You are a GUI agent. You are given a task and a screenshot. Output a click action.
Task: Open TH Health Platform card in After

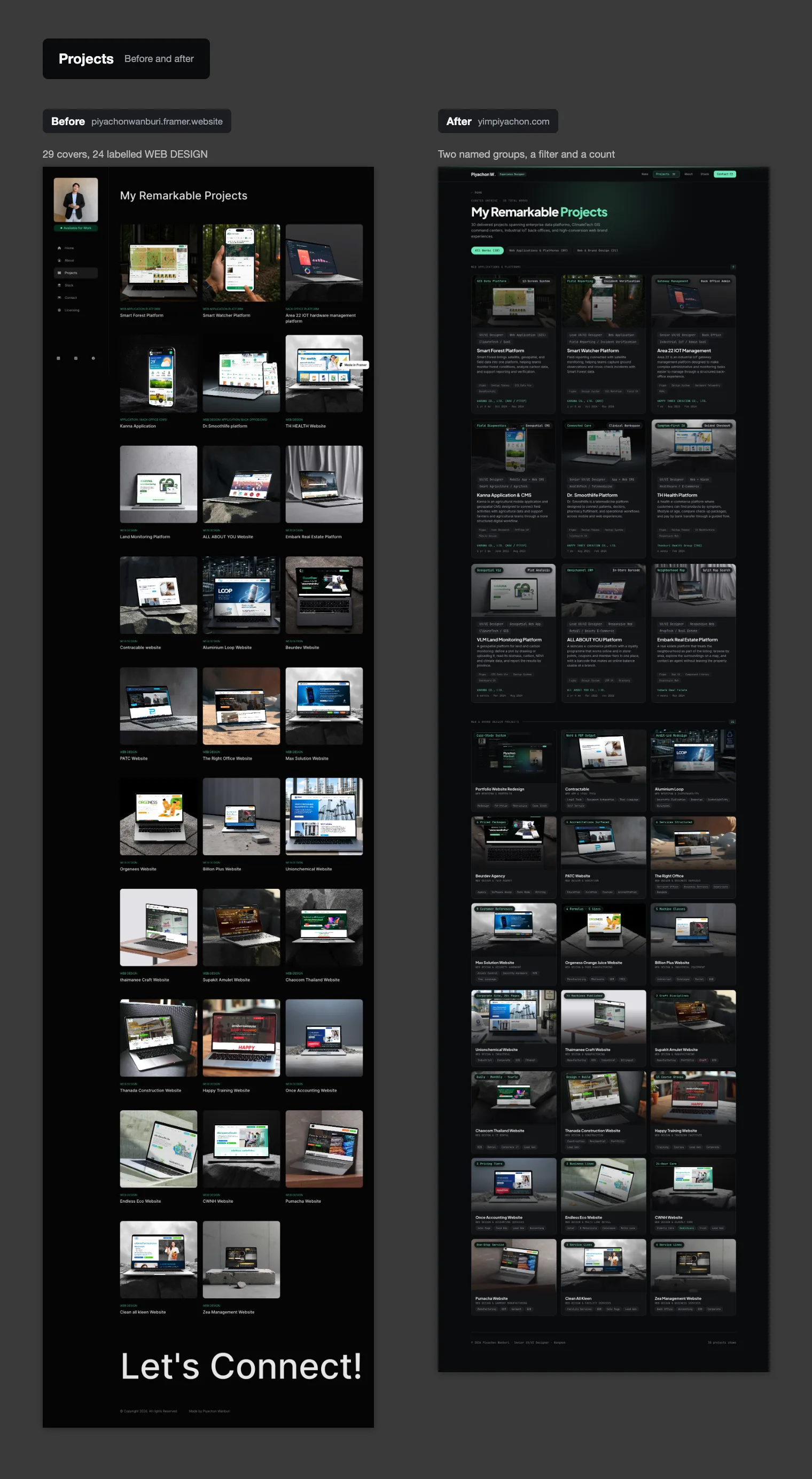coord(693,489)
